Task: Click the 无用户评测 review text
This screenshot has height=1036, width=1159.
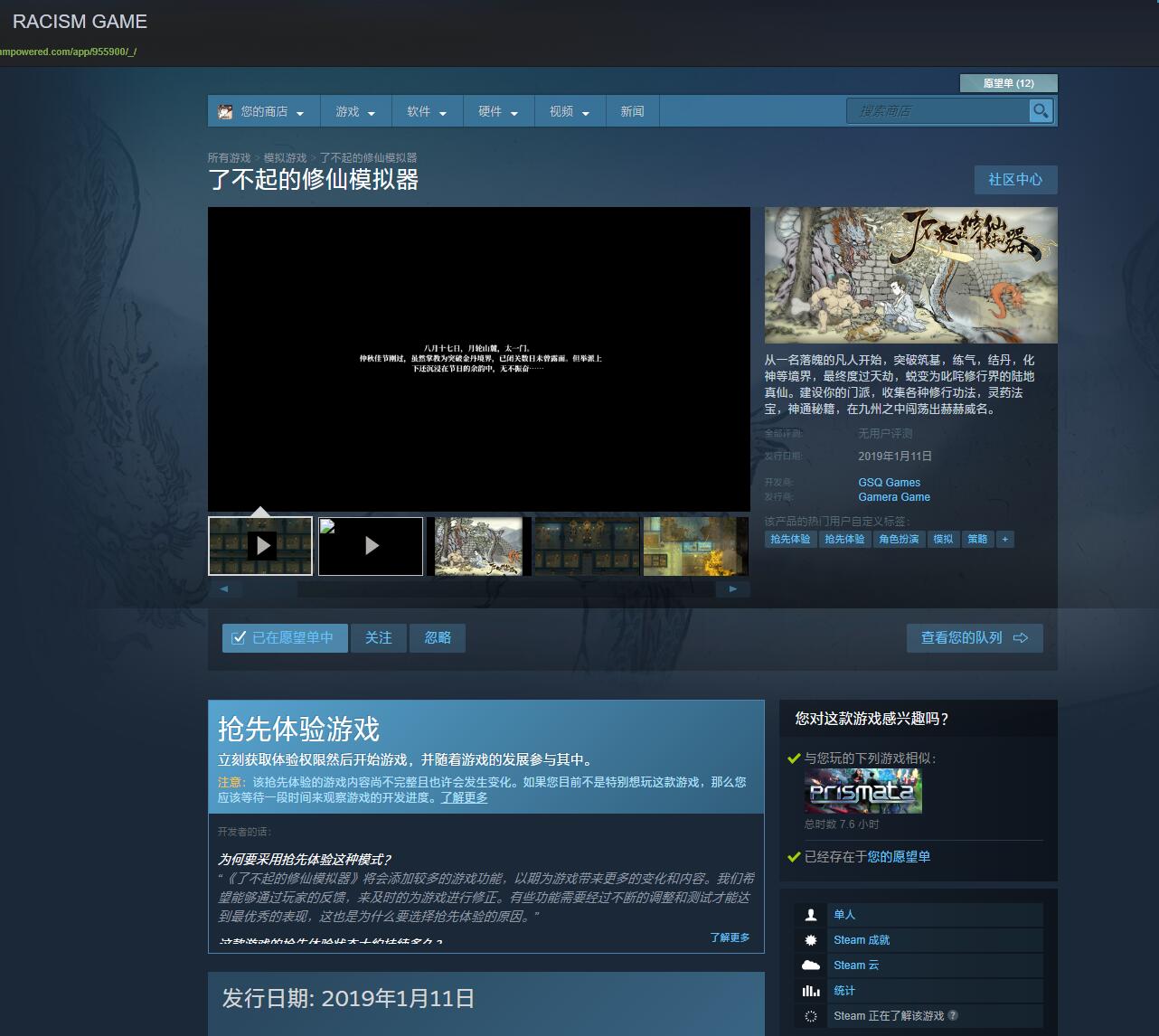Action: pos(885,434)
